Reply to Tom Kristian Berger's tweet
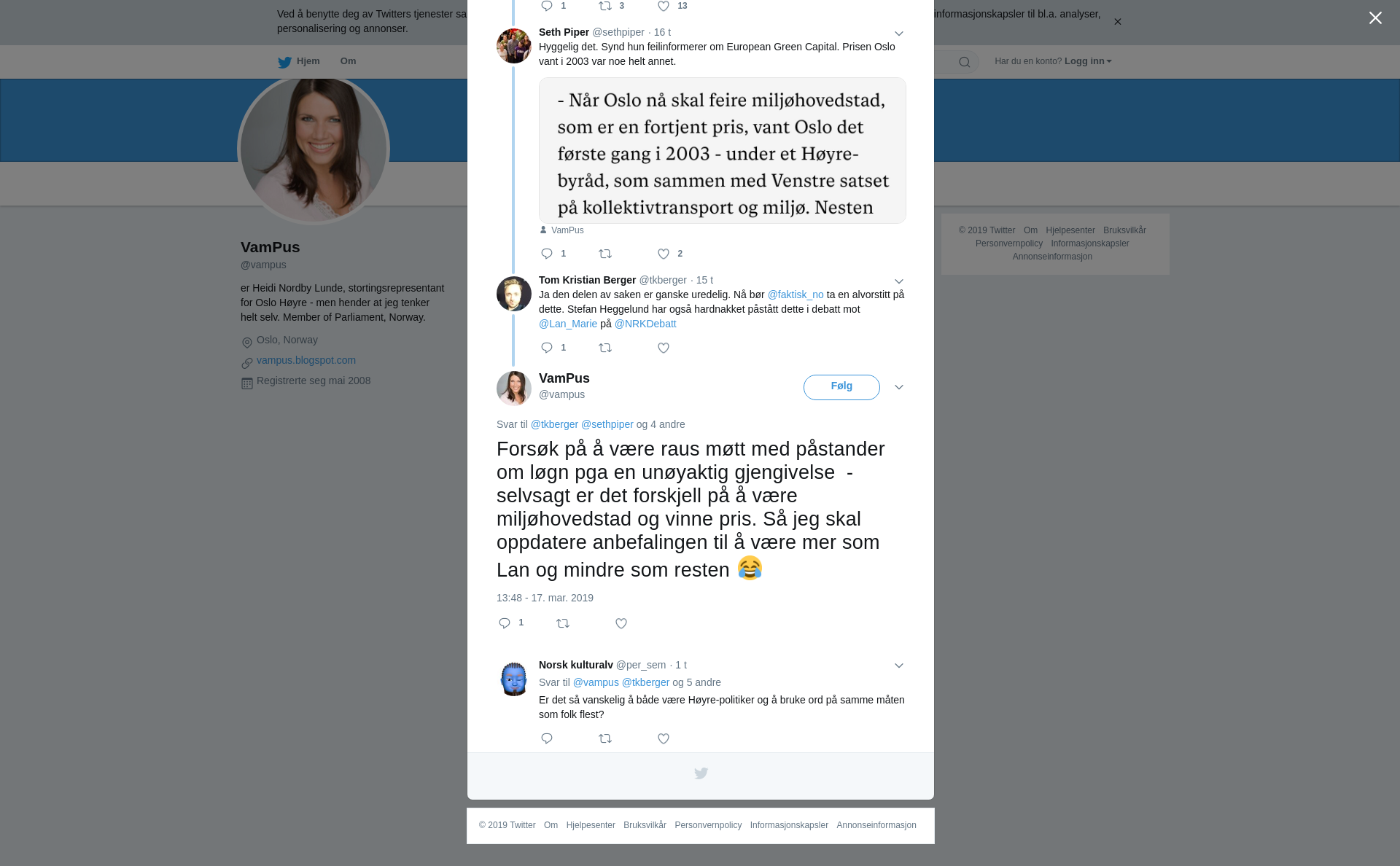This screenshot has width=1400, height=866. pyautogui.click(x=547, y=348)
